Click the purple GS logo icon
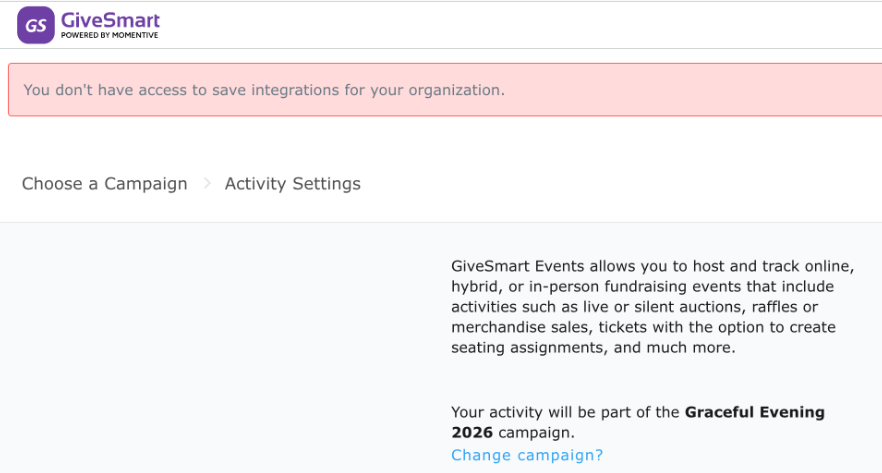882x473 pixels. click(x=36, y=25)
